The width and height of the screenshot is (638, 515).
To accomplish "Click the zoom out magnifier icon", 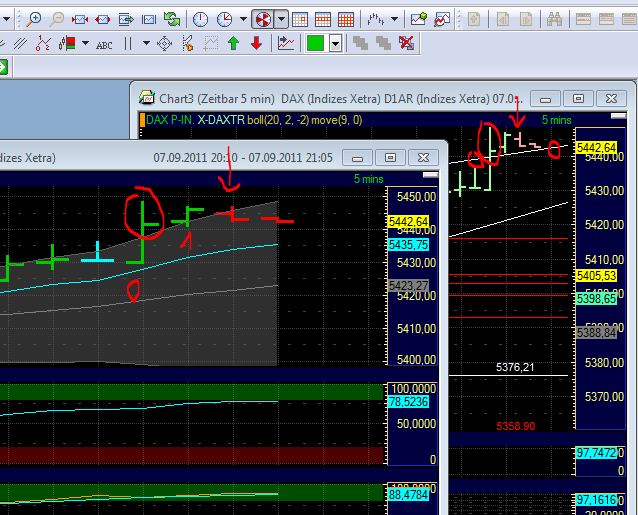I will (57, 19).
